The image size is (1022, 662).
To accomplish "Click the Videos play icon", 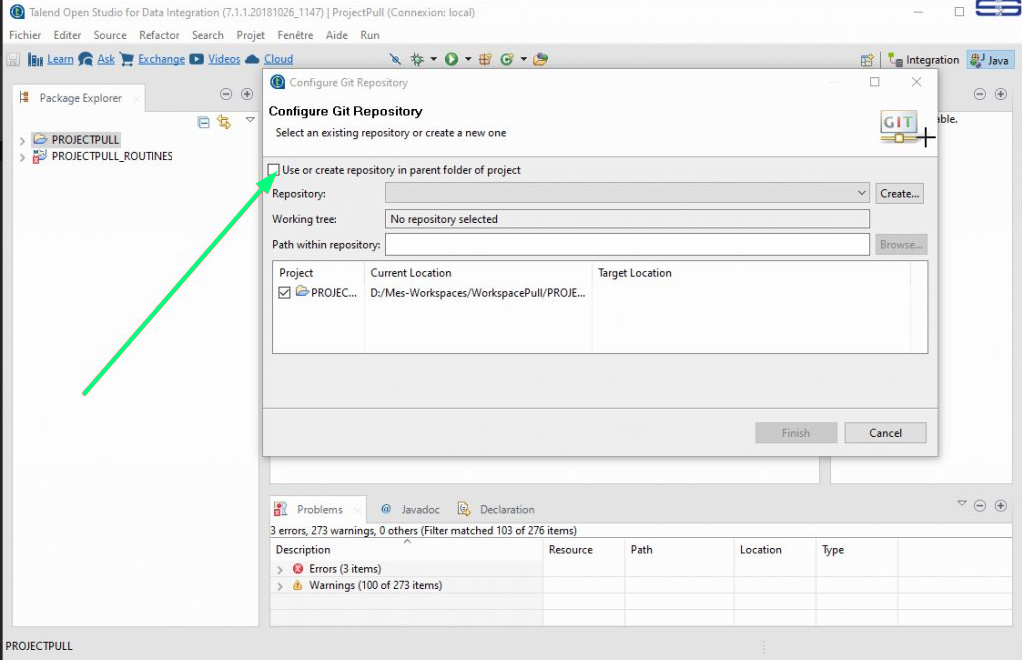I will [x=196, y=59].
